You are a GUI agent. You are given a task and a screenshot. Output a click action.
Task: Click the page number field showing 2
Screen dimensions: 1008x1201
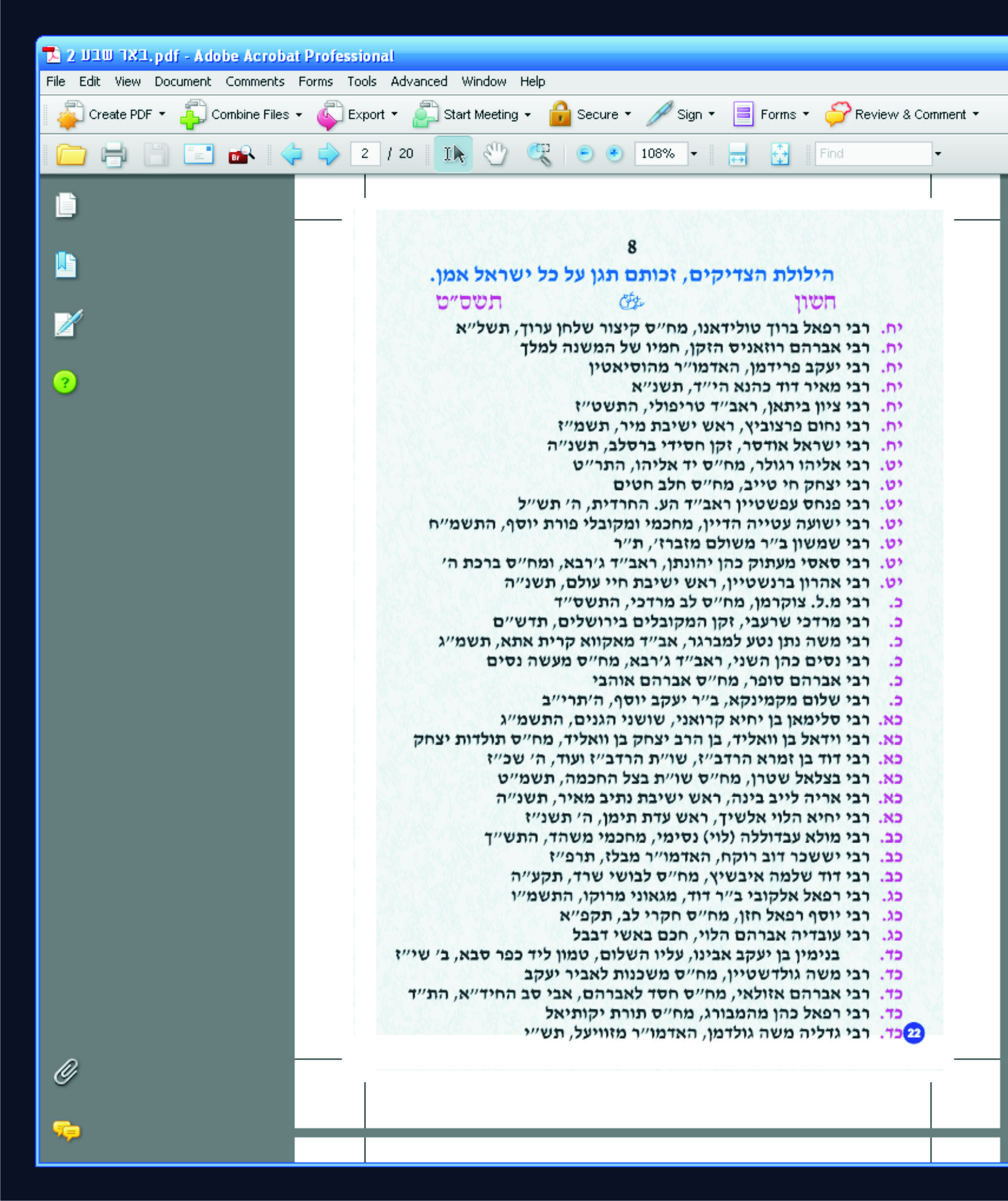[x=365, y=154]
